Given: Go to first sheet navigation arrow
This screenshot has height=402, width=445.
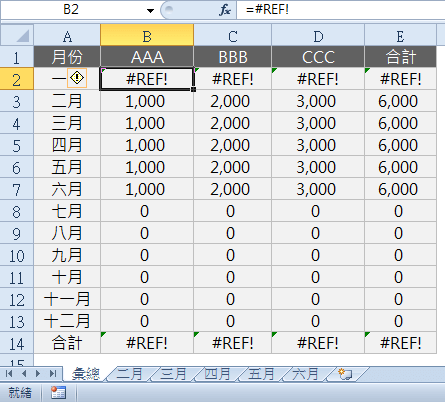Looking at the screenshot, I should 9,374.
